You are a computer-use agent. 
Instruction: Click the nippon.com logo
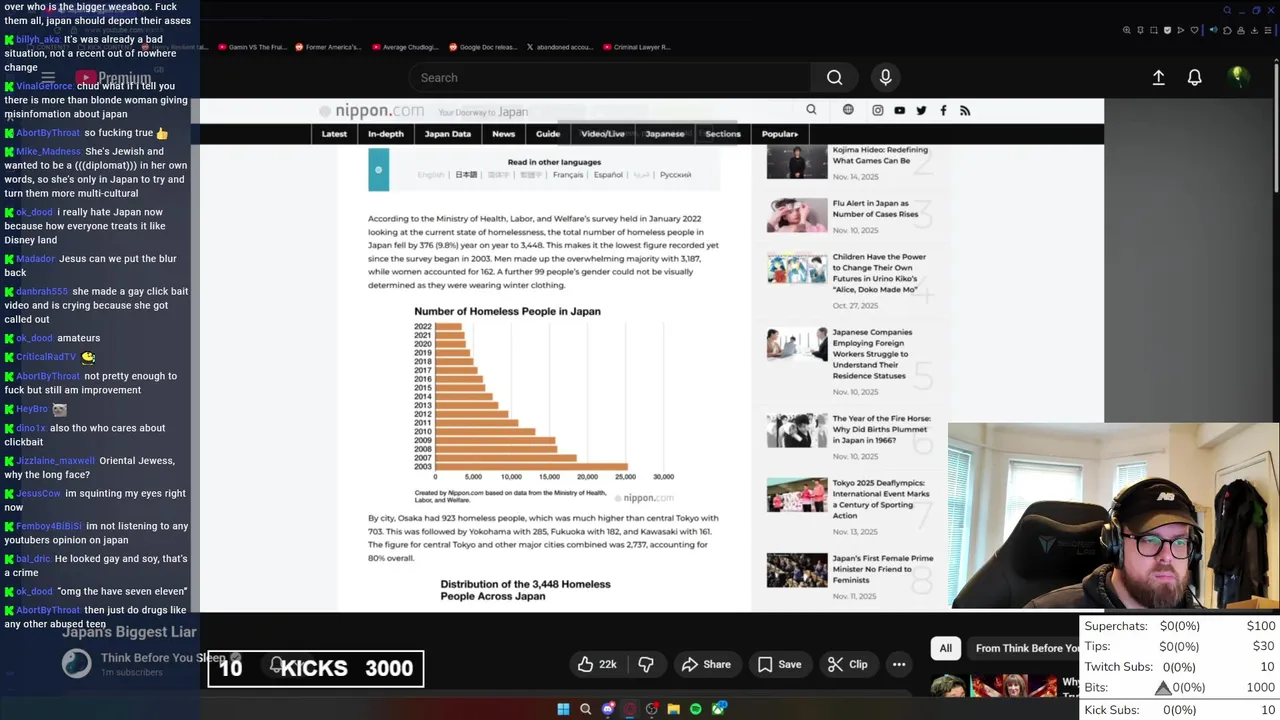click(371, 111)
